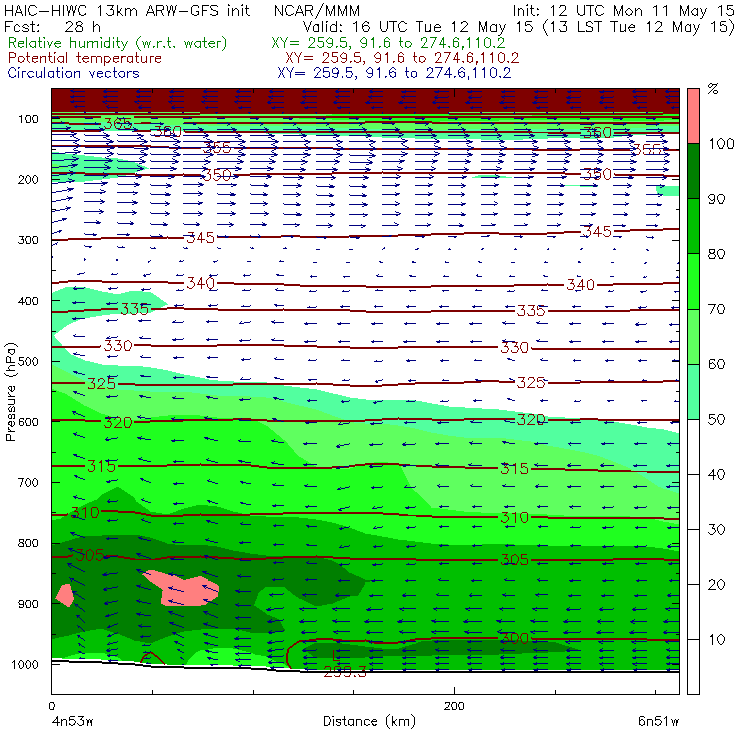Select the blue XY coordinates line

click(x=394, y=73)
